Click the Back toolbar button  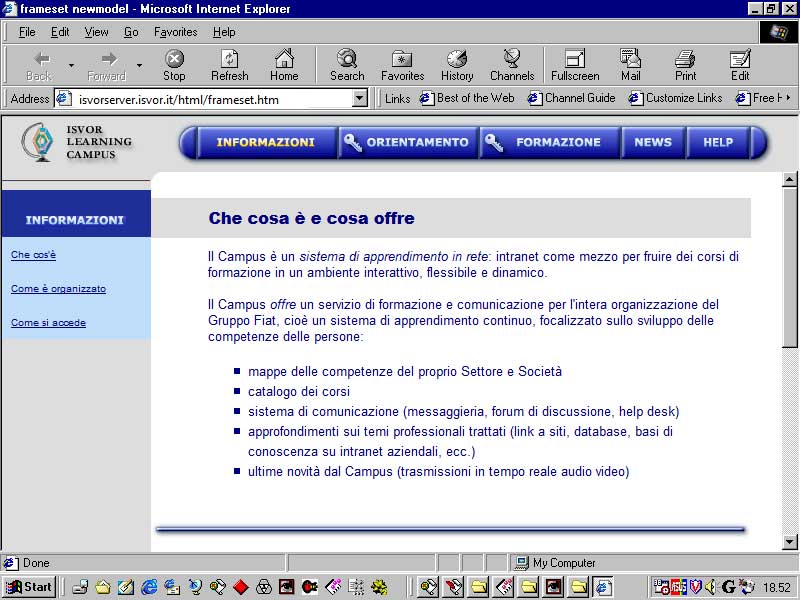pos(39,65)
